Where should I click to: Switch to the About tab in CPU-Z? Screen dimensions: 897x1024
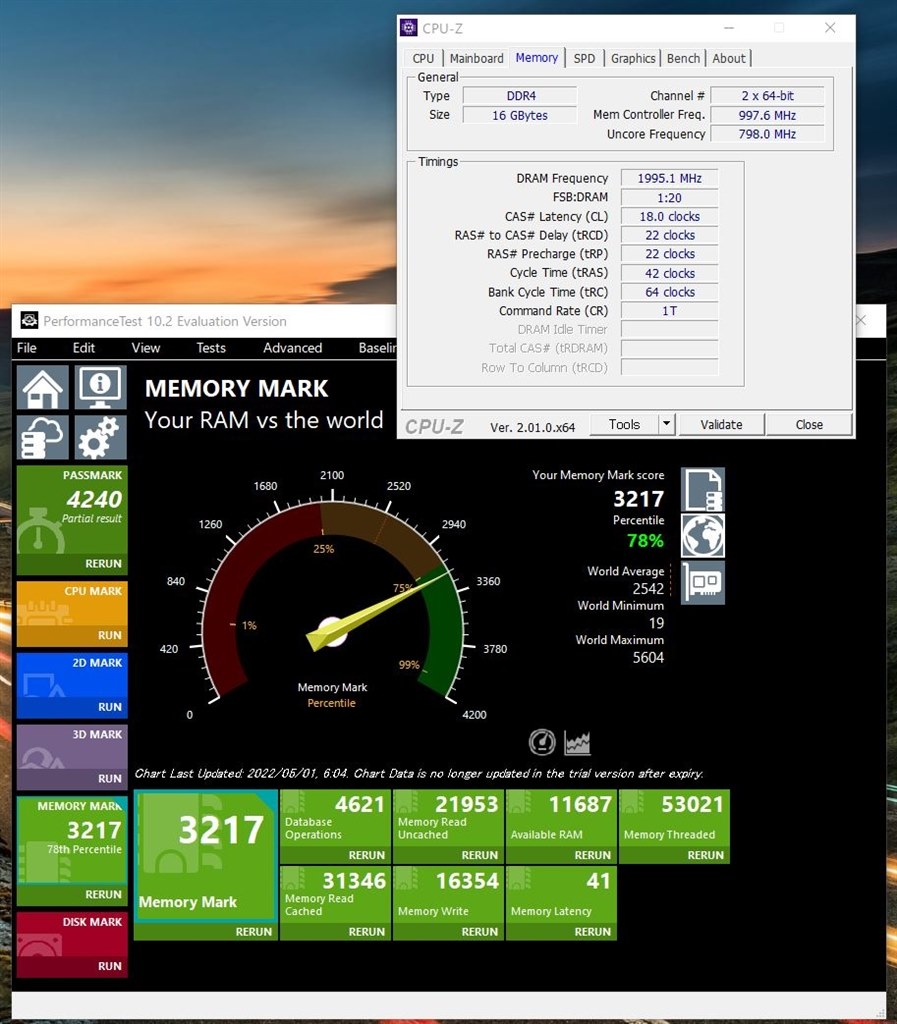(729, 58)
